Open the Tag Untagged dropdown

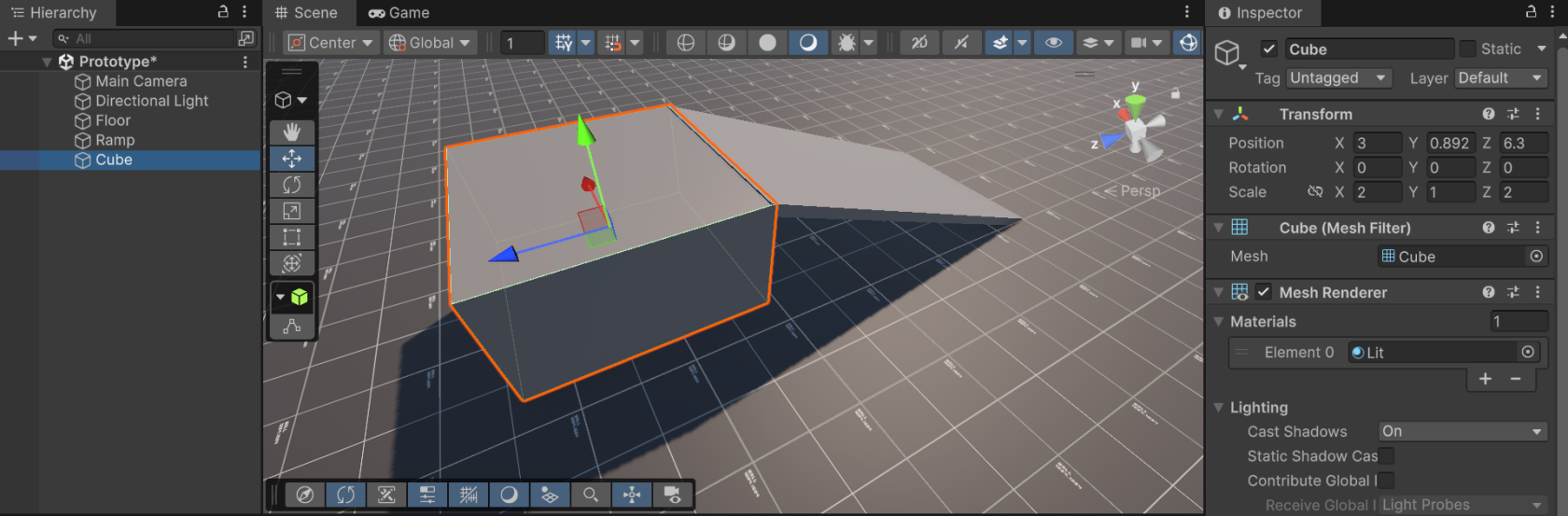tap(1339, 78)
